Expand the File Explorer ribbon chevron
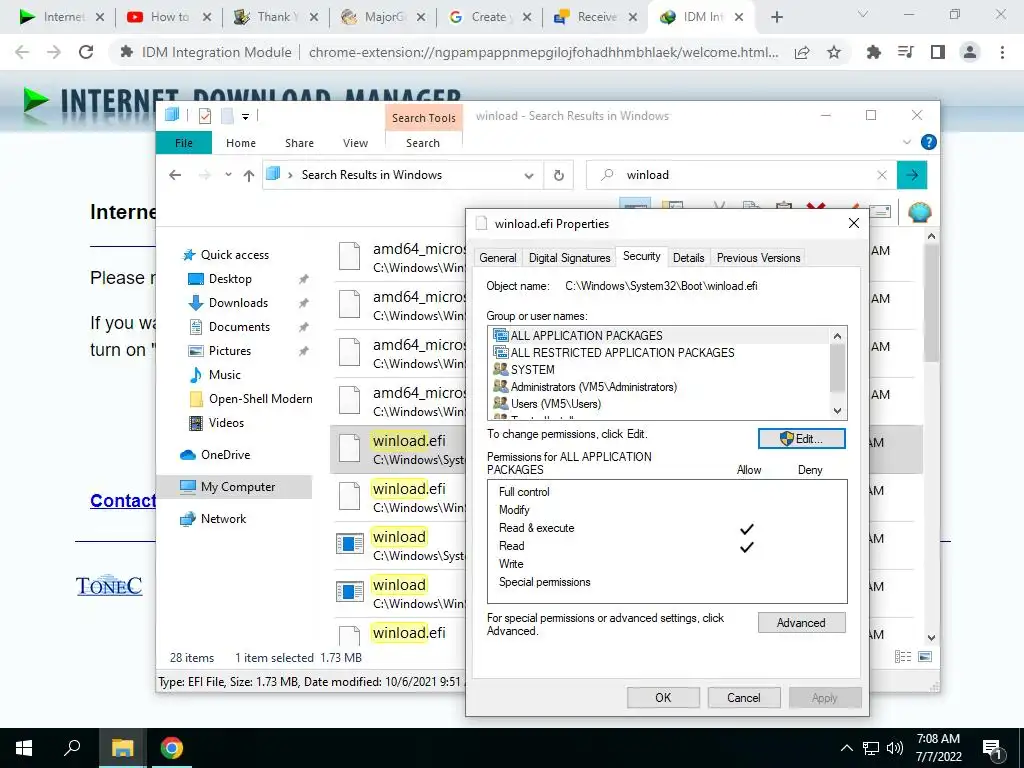Screen dimensions: 1024x768 click(906, 142)
